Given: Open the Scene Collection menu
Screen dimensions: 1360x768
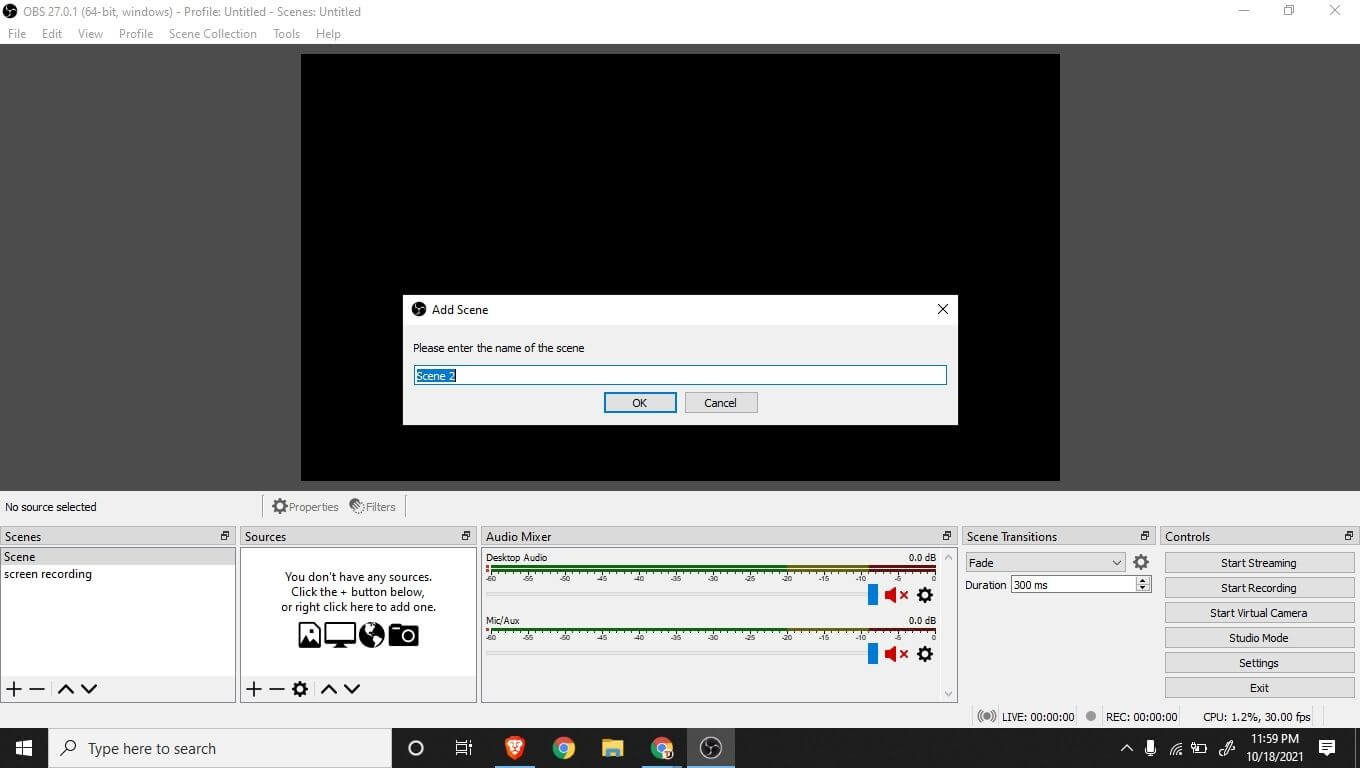Looking at the screenshot, I should [x=212, y=33].
